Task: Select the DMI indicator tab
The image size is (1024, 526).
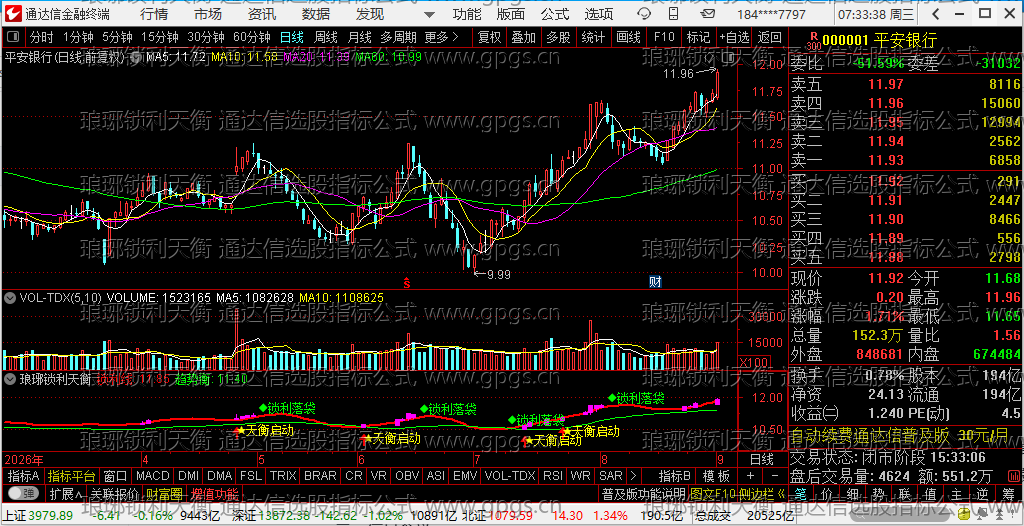Action: coord(189,476)
